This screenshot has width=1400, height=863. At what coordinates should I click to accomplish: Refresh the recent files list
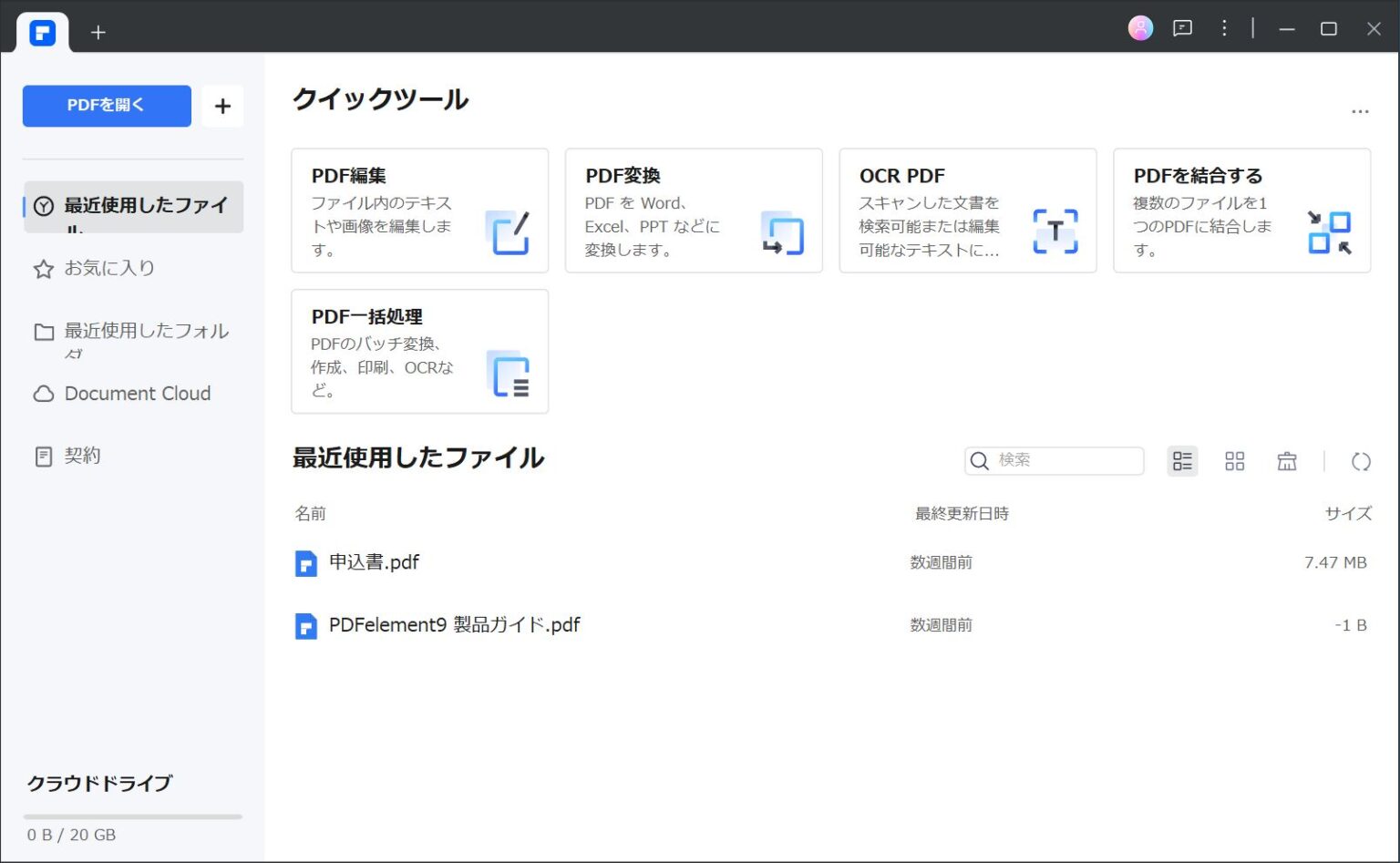click(x=1360, y=461)
